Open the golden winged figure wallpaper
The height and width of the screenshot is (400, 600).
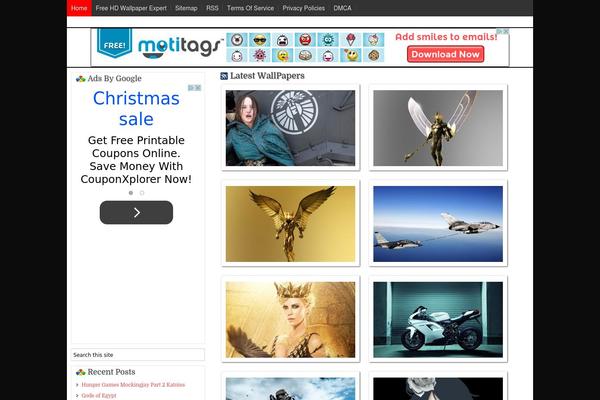290,224
